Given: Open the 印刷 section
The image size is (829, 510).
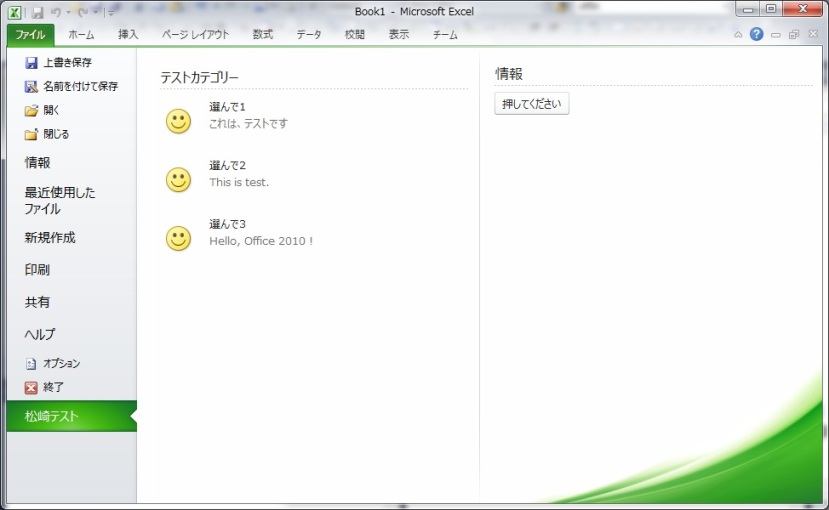Looking at the screenshot, I should tap(37, 270).
